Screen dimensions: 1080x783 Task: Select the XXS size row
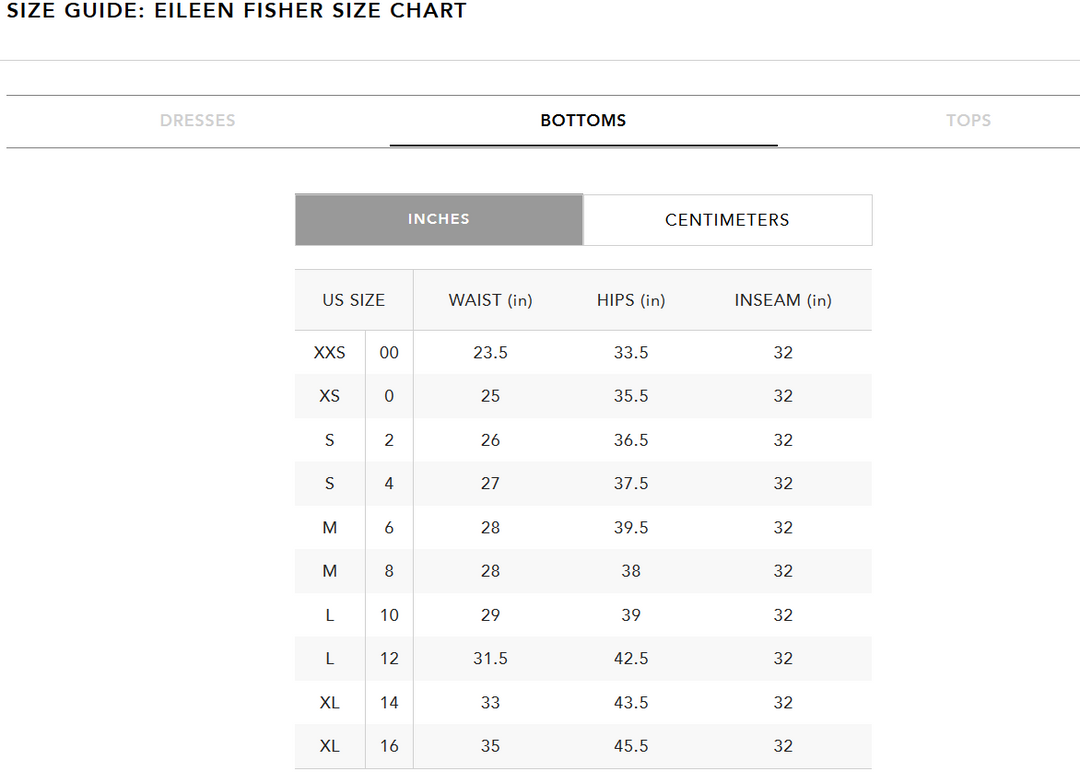[x=330, y=352]
